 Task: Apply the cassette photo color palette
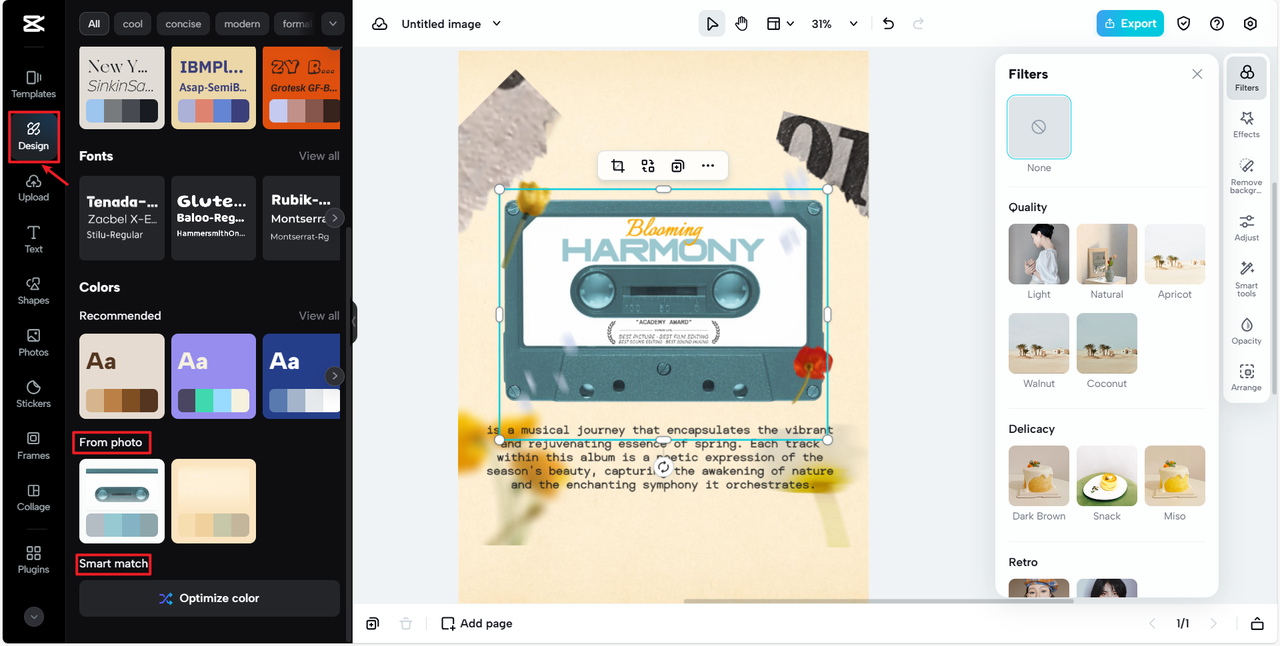(x=122, y=501)
